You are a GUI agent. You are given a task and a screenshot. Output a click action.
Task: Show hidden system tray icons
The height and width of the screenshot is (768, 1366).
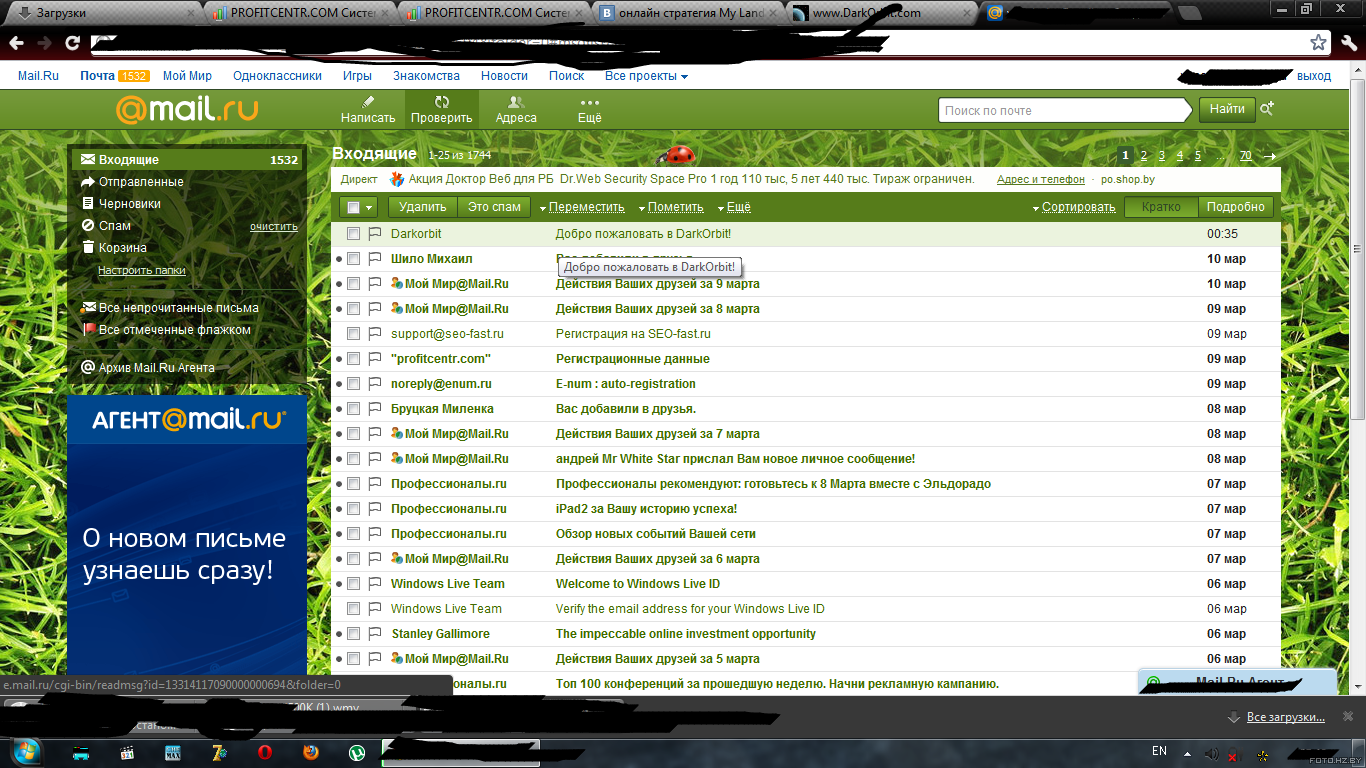point(1188,753)
